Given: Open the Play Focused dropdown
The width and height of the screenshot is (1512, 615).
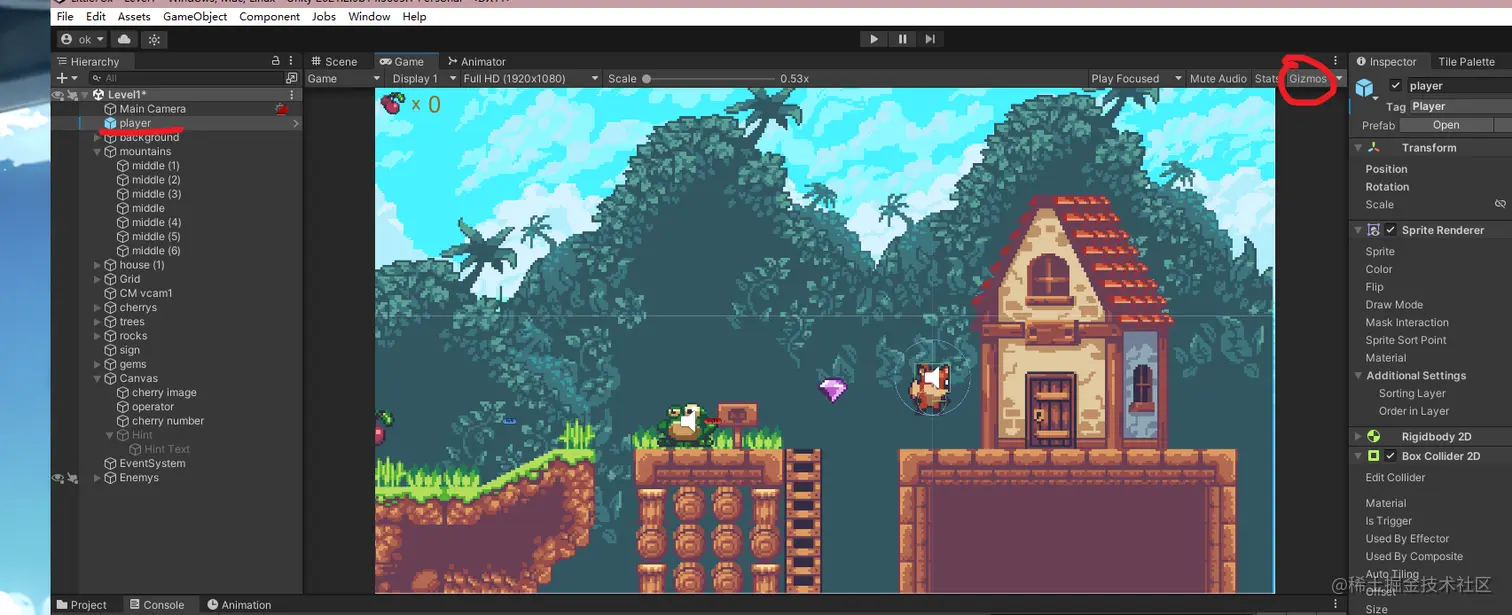Looking at the screenshot, I should [x=1136, y=78].
